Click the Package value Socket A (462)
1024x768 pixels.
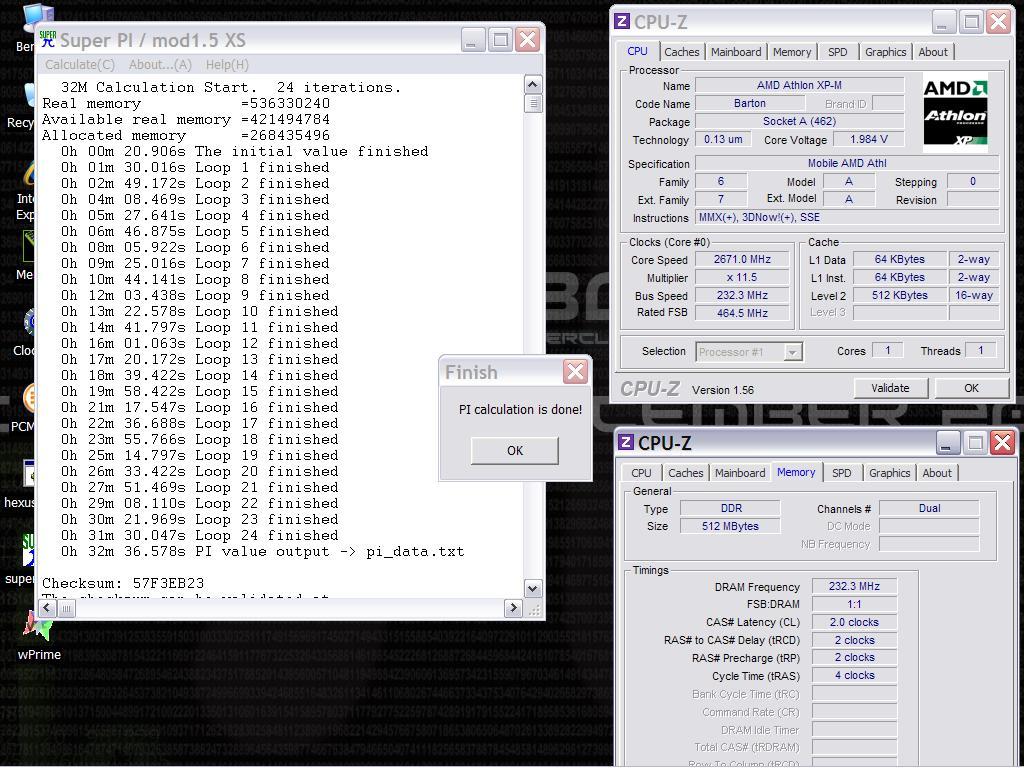(x=799, y=121)
